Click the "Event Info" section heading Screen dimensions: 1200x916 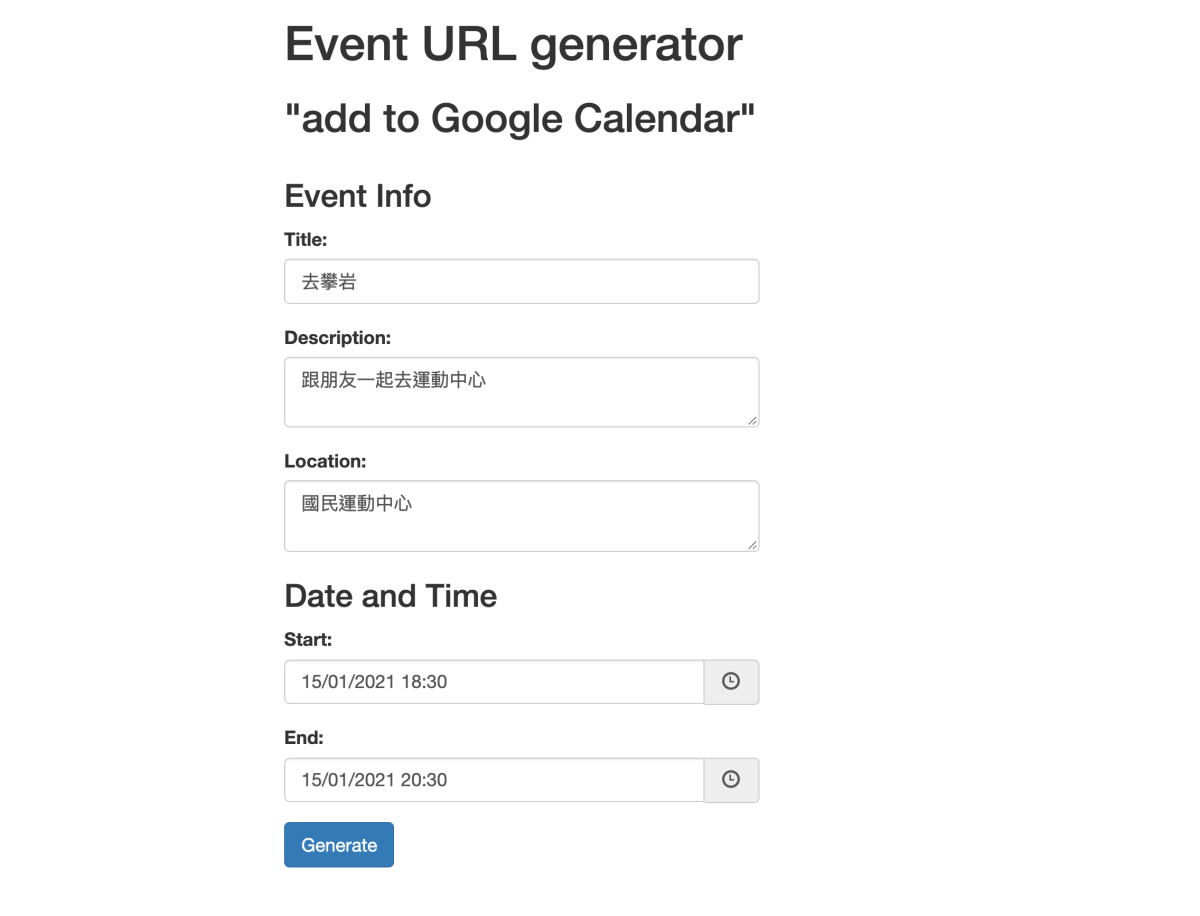tap(358, 196)
